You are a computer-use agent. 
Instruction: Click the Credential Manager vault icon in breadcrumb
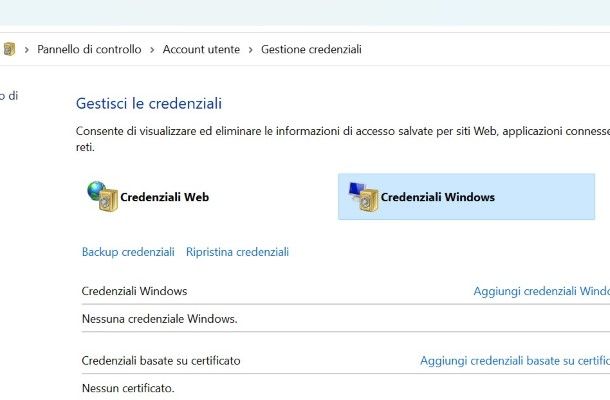[x=9, y=49]
